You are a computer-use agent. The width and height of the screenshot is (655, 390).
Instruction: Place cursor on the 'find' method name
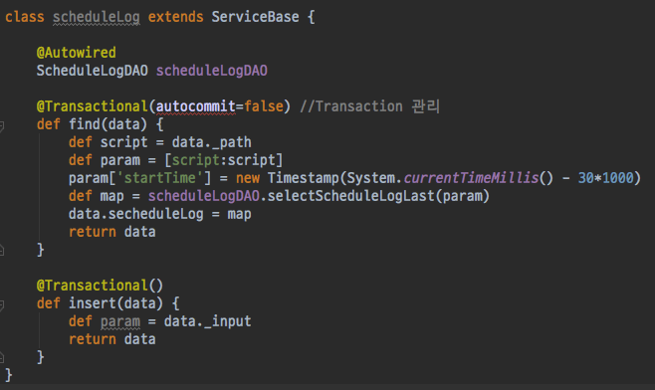pyautogui.click(x=84, y=124)
